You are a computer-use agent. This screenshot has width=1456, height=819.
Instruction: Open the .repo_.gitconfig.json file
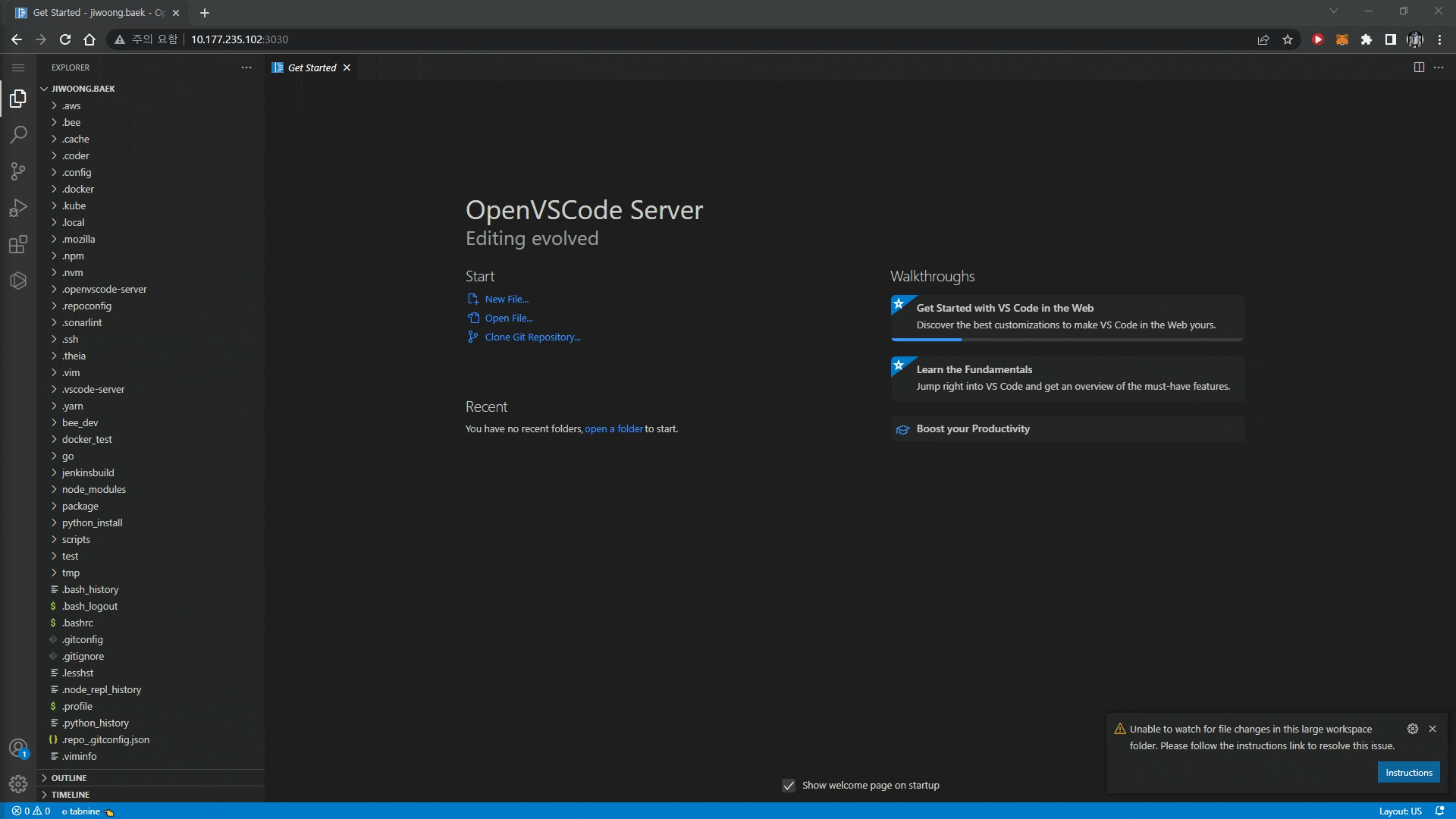[x=150, y=739]
